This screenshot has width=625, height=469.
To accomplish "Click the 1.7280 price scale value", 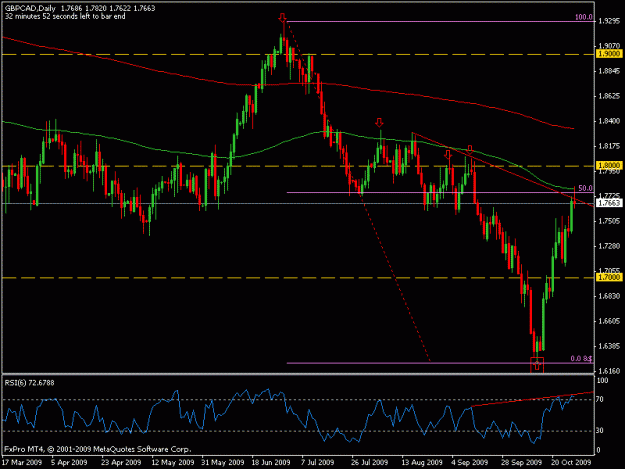I will [x=609, y=246].
